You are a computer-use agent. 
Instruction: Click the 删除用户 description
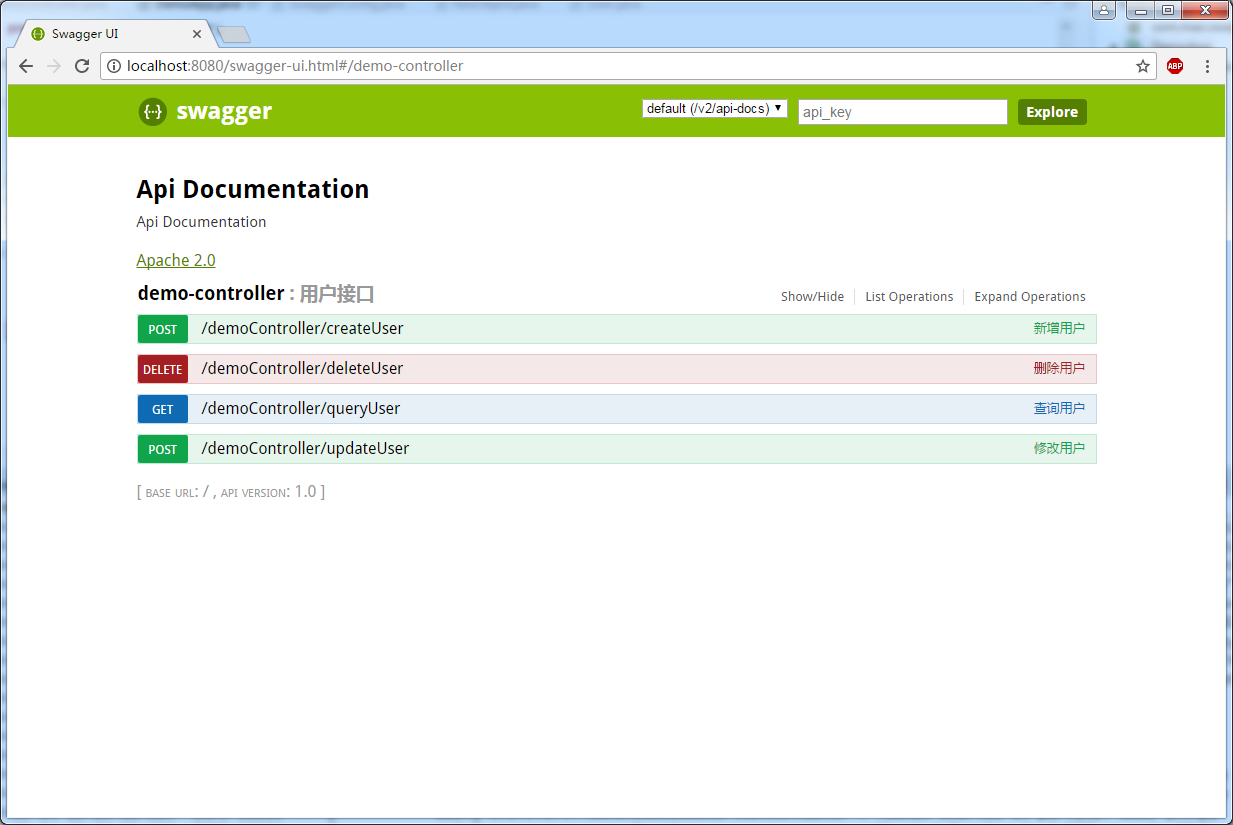[x=1059, y=368]
